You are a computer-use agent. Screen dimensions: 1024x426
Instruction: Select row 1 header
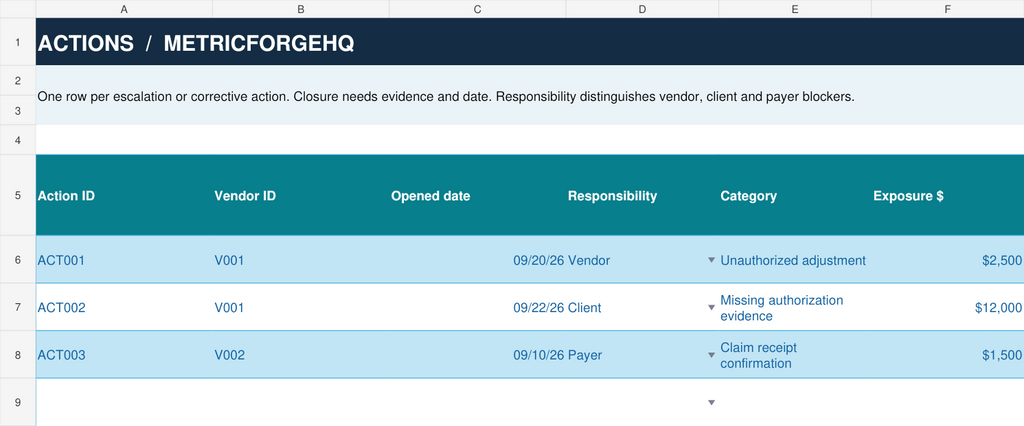18,42
